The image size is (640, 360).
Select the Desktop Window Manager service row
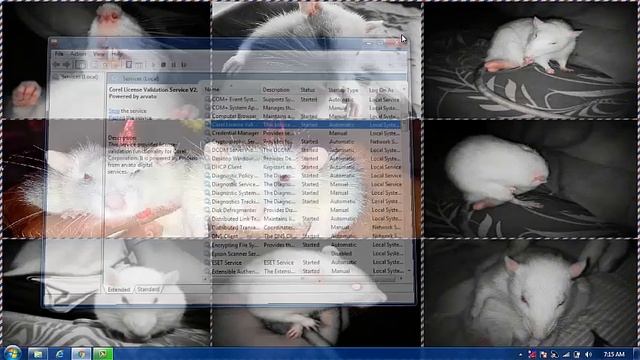[302, 158]
